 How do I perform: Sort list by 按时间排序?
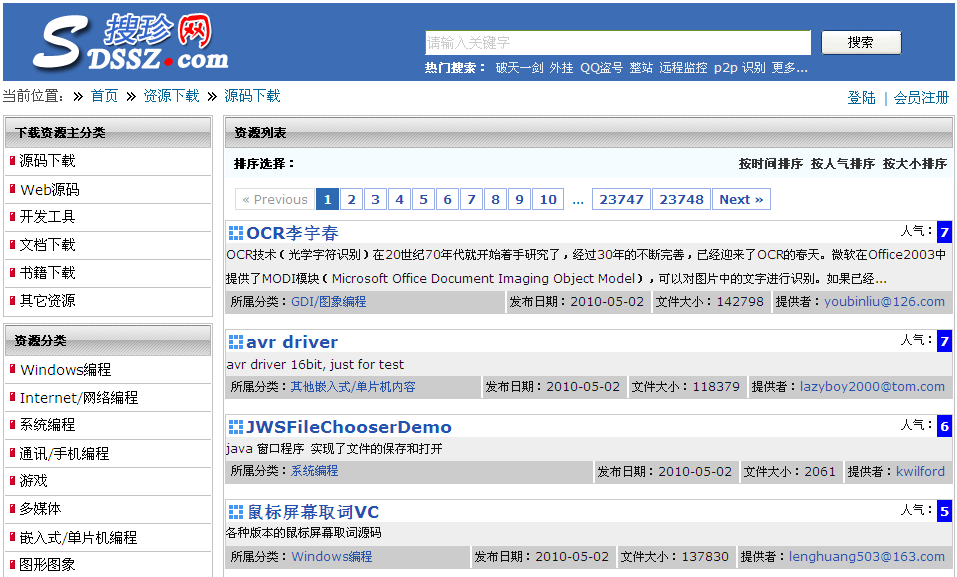point(770,164)
